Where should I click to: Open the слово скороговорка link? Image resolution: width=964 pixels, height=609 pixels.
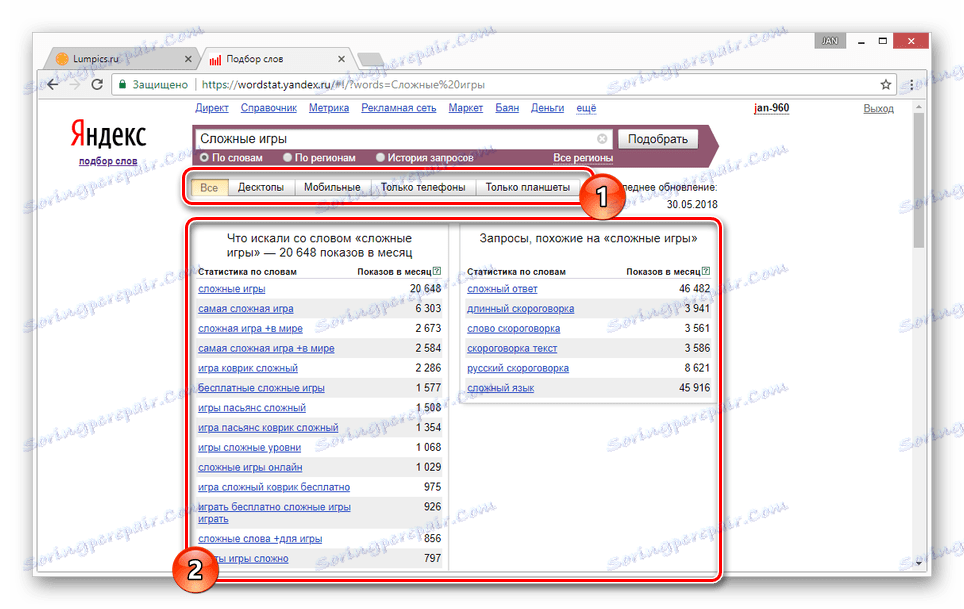[x=513, y=329]
